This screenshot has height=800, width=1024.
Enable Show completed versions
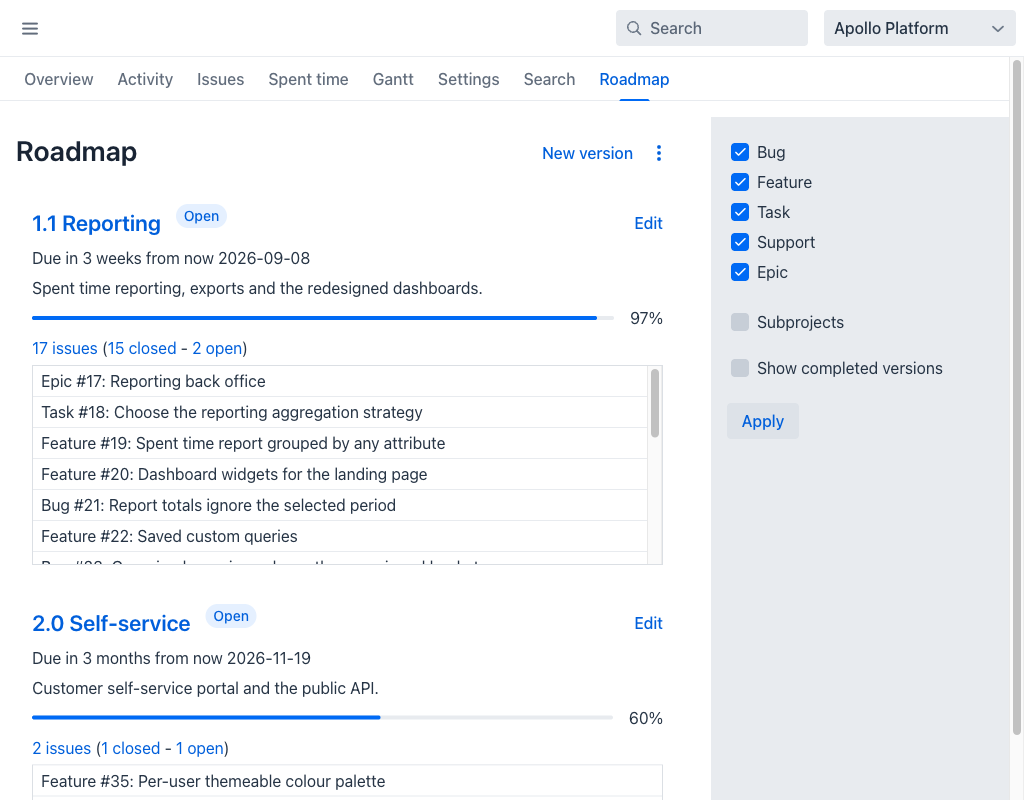coord(740,368)
